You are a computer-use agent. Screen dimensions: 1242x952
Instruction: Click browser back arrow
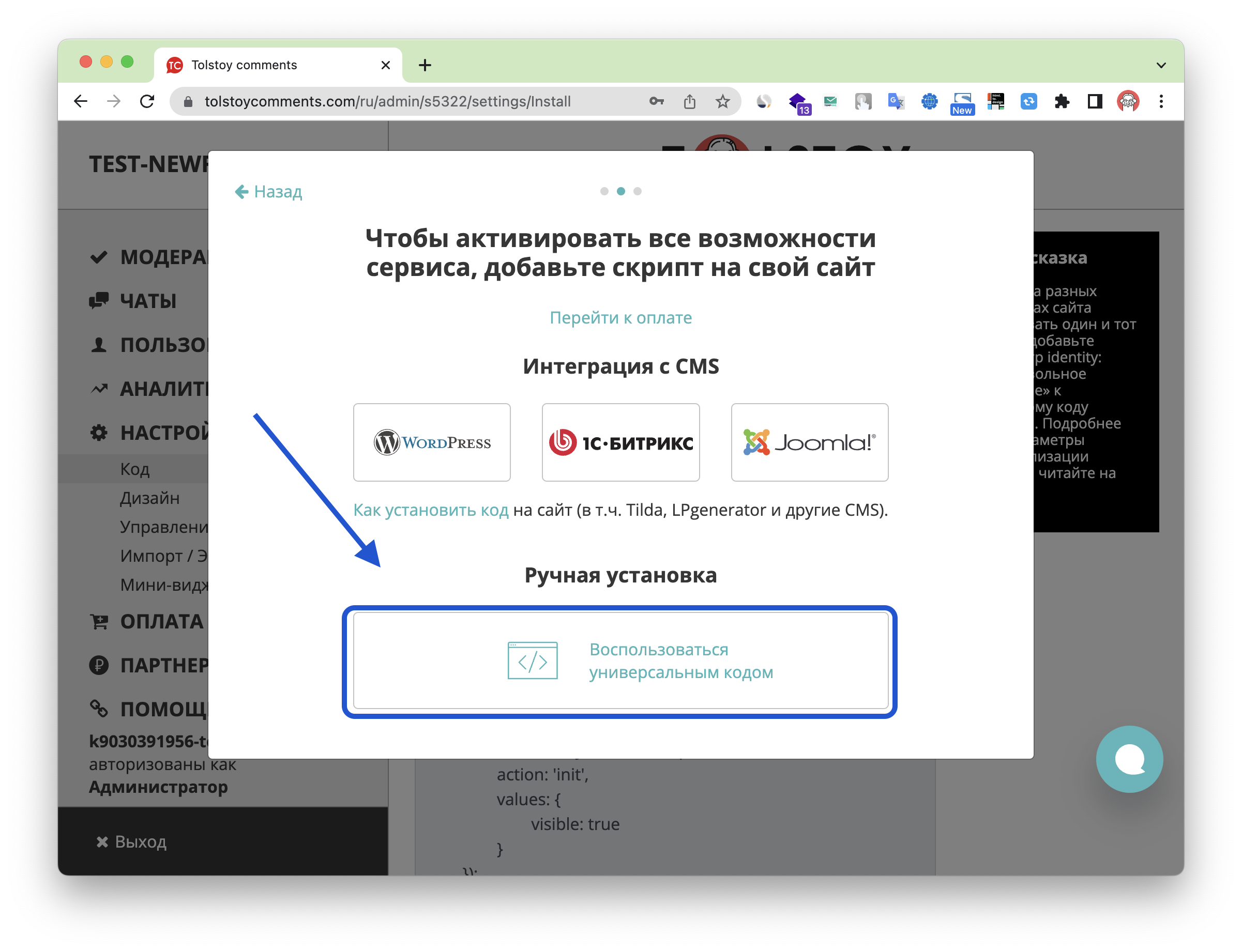pos(81,101)
